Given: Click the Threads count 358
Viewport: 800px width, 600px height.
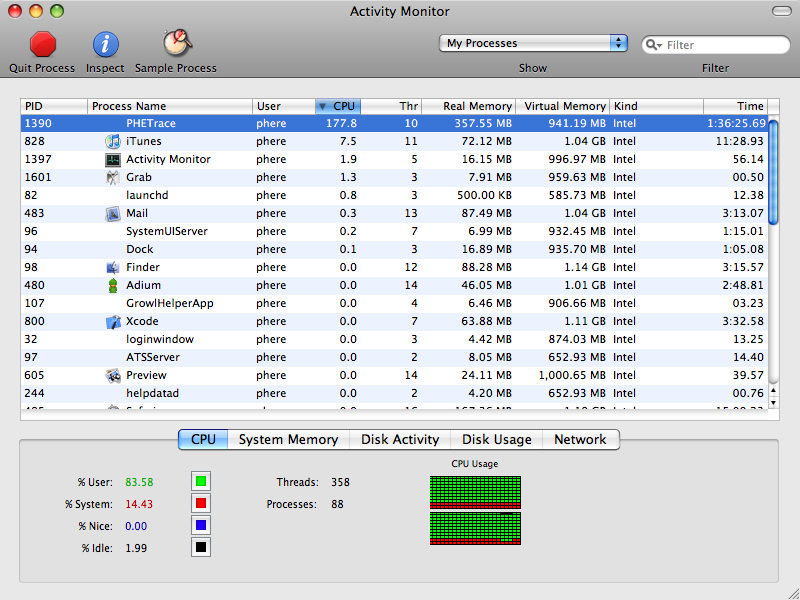Looking at the screenshot, I should click(x=340, y=482).
